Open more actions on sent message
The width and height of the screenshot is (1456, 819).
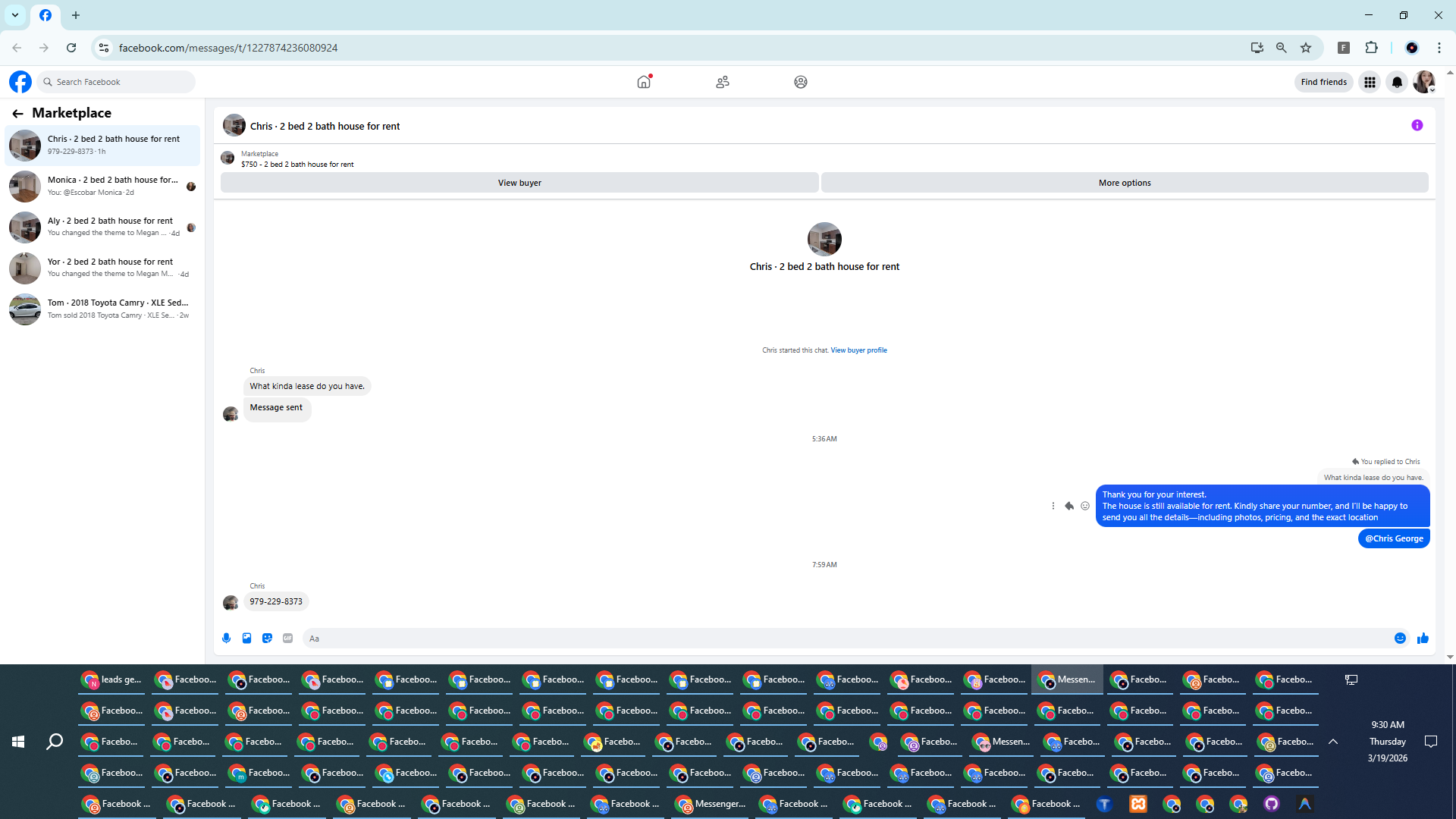point(1053,506)
